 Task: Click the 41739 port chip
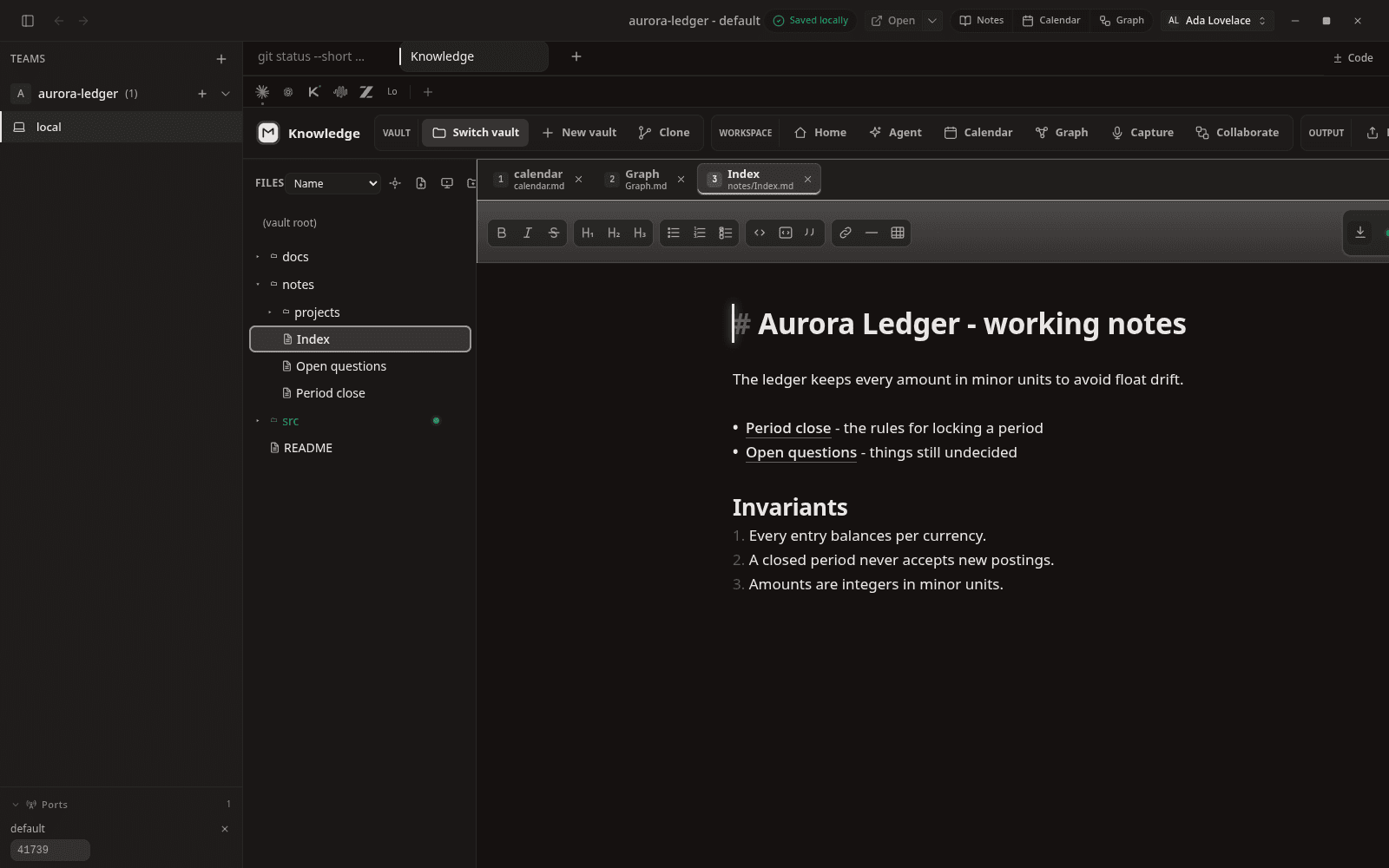click(50, 850)
